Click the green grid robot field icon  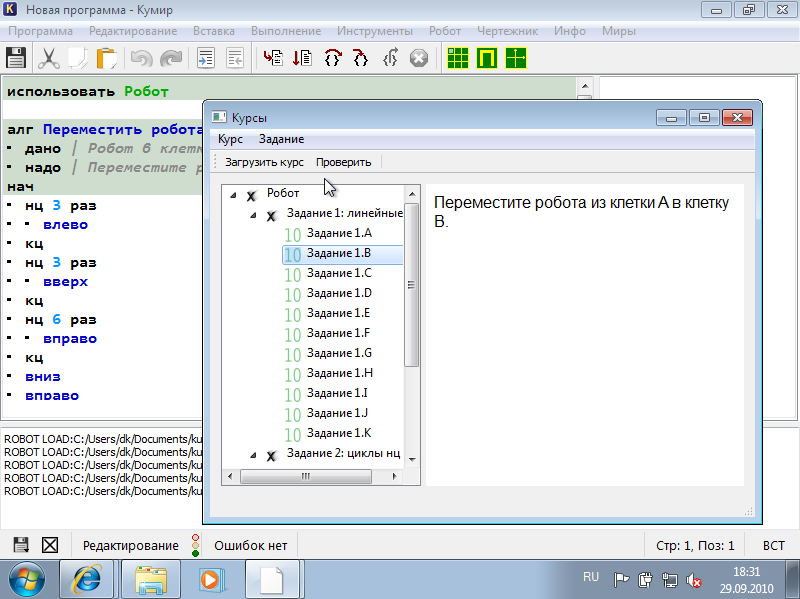click(x=458, y=58)
